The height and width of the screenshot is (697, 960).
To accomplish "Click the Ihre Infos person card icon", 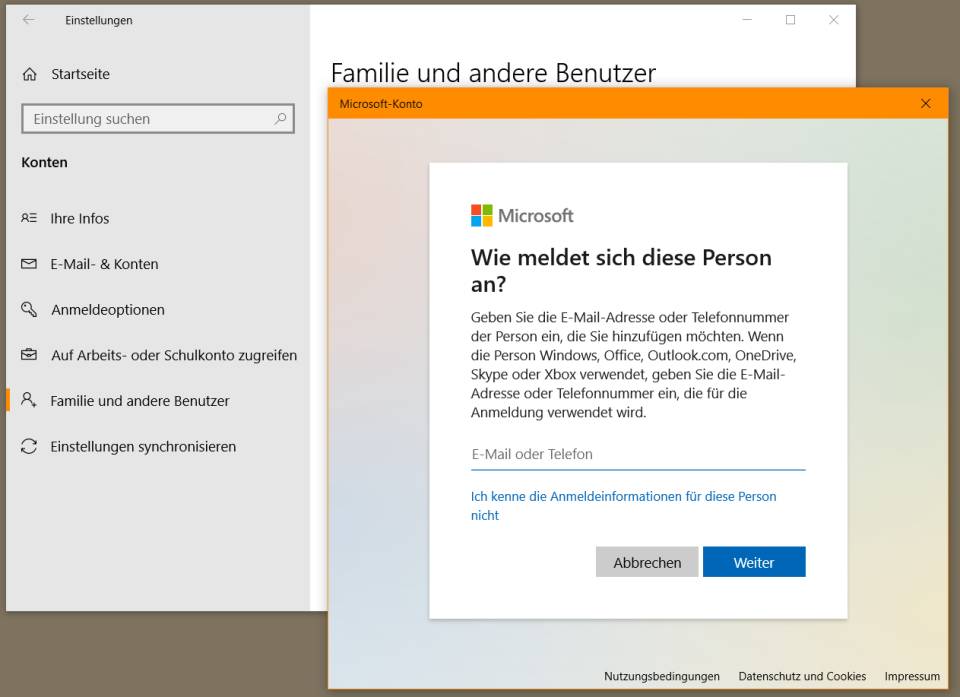I will tap(29, 218).
